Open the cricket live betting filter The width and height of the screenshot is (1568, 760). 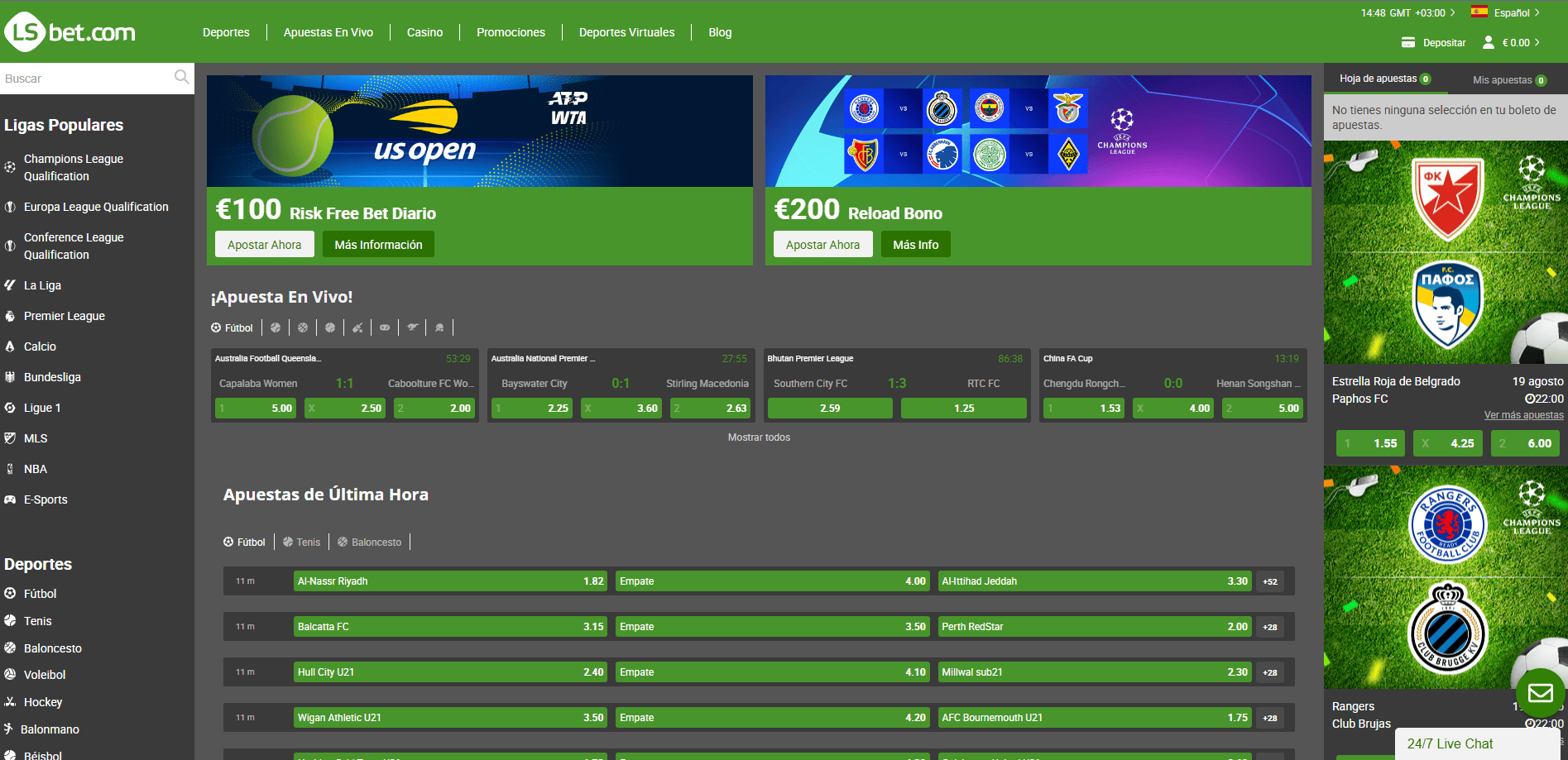click(357, 327)
